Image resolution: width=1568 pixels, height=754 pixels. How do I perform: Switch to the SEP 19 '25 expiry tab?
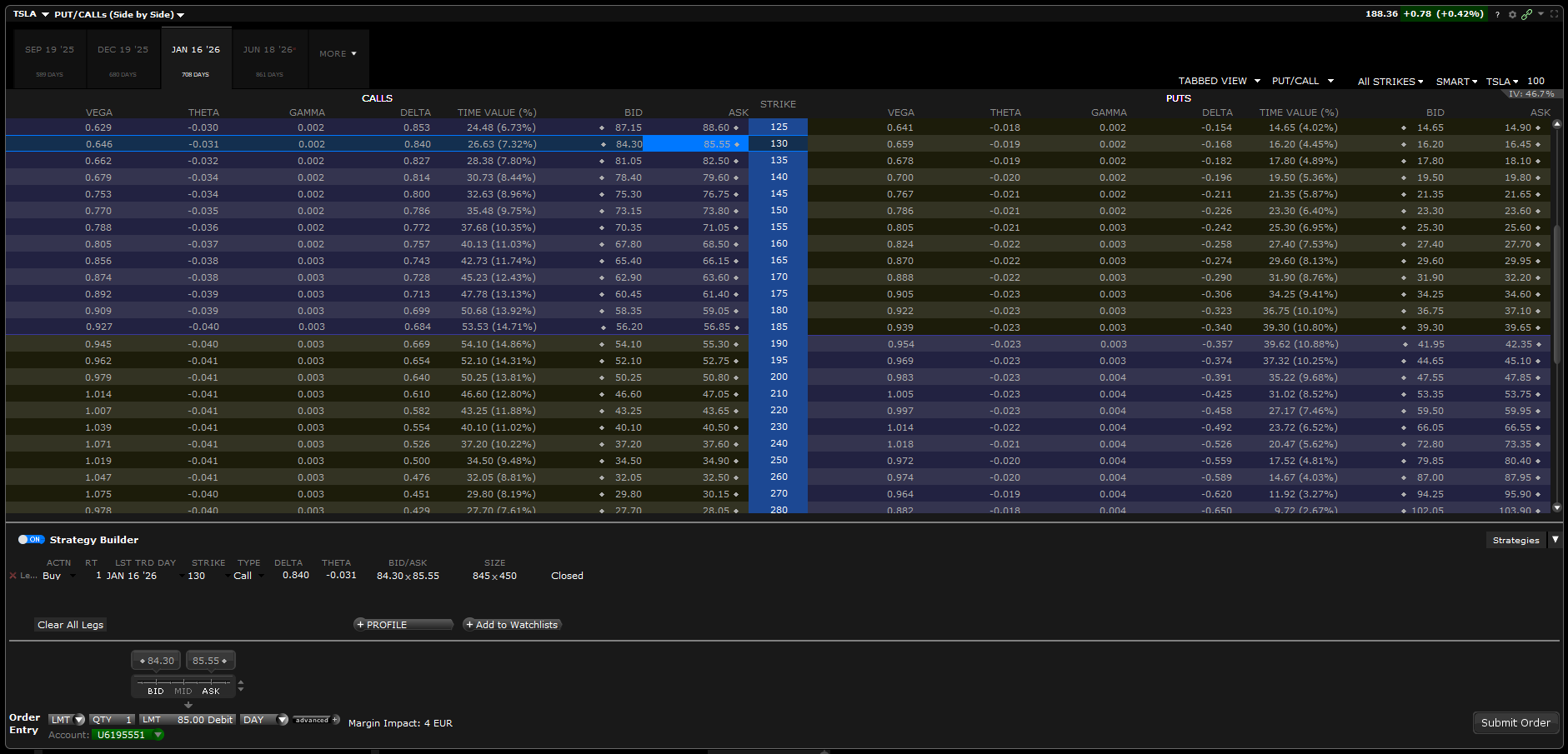tap(50, 58)
